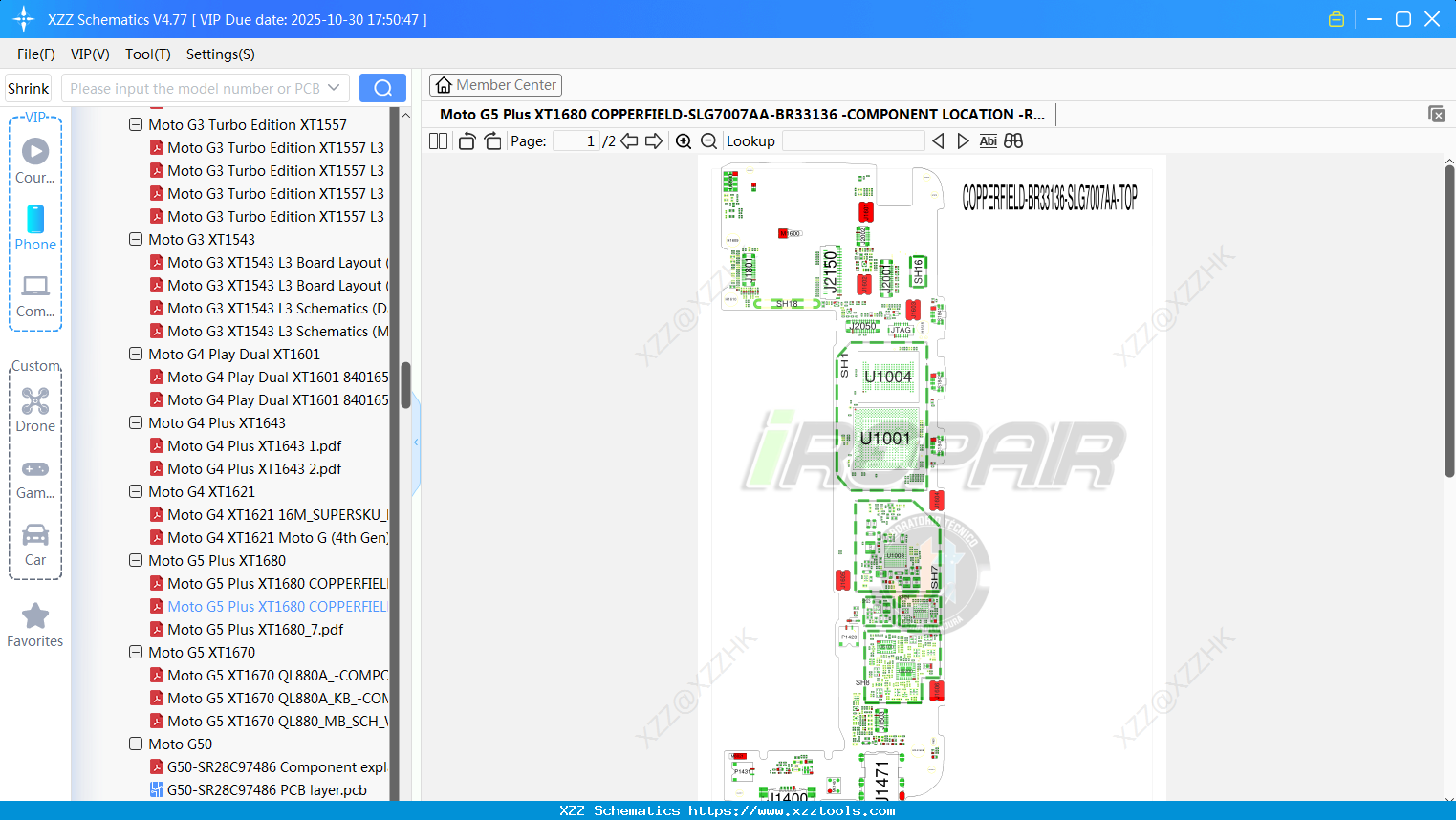This screenshot has height=820, width=1456.
Task: Open Moto G4 XT1621 16M_SUPERSKU file
Action: pyautogui.click(x=269, y=514)
